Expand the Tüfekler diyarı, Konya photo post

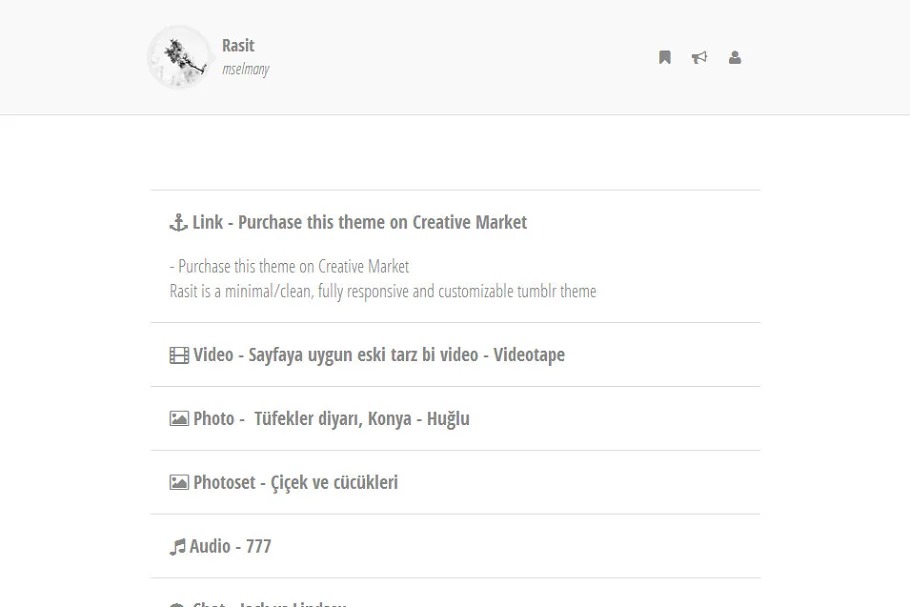pyautogui.click(x=331, y=419)
